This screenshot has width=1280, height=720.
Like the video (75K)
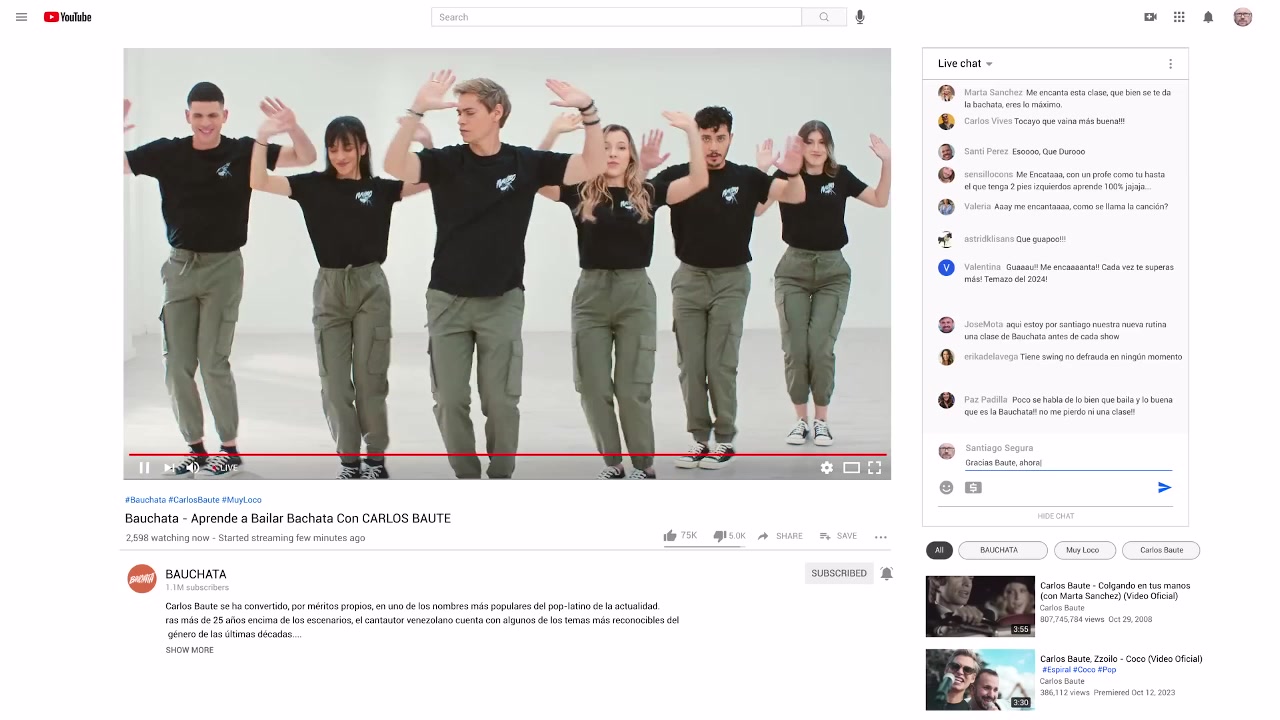[x=680, y=536]
